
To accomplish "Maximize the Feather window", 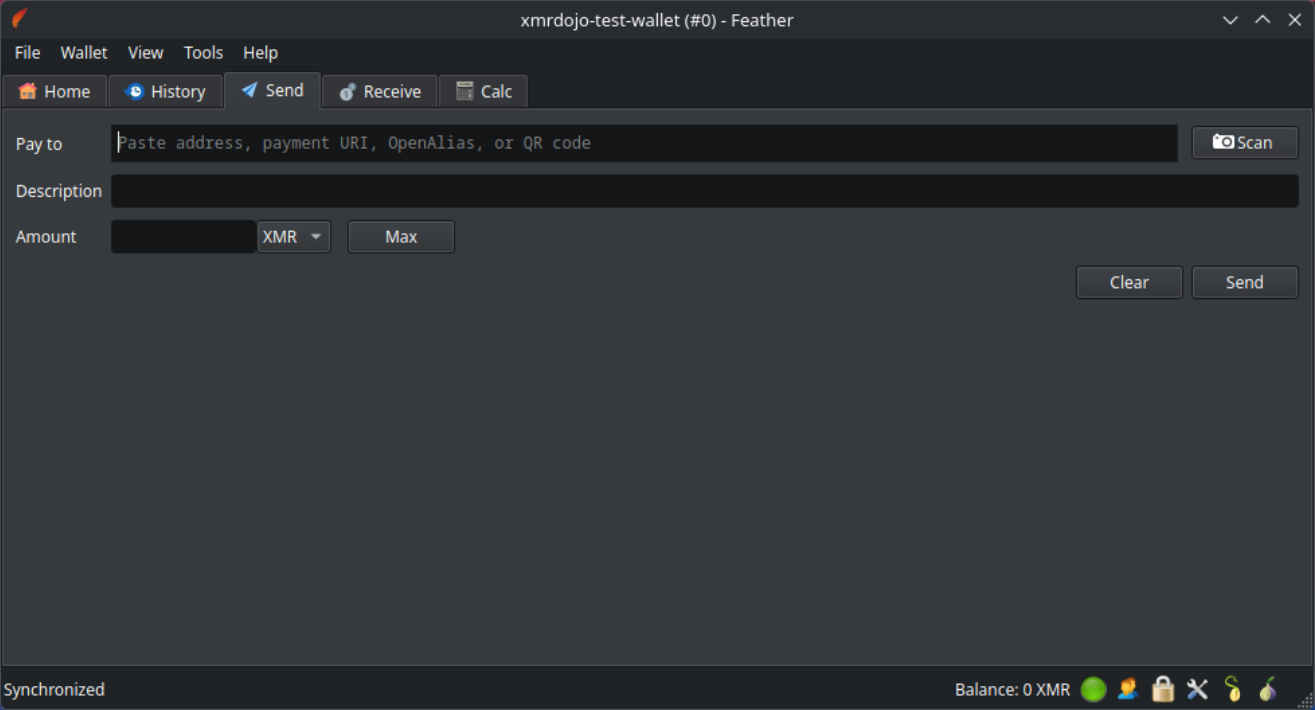I will click(1263, 20).
